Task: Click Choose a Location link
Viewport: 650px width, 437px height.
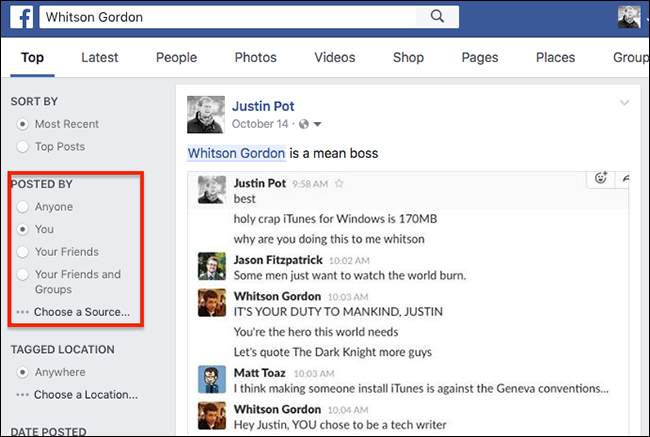Action: pos(86,395)
